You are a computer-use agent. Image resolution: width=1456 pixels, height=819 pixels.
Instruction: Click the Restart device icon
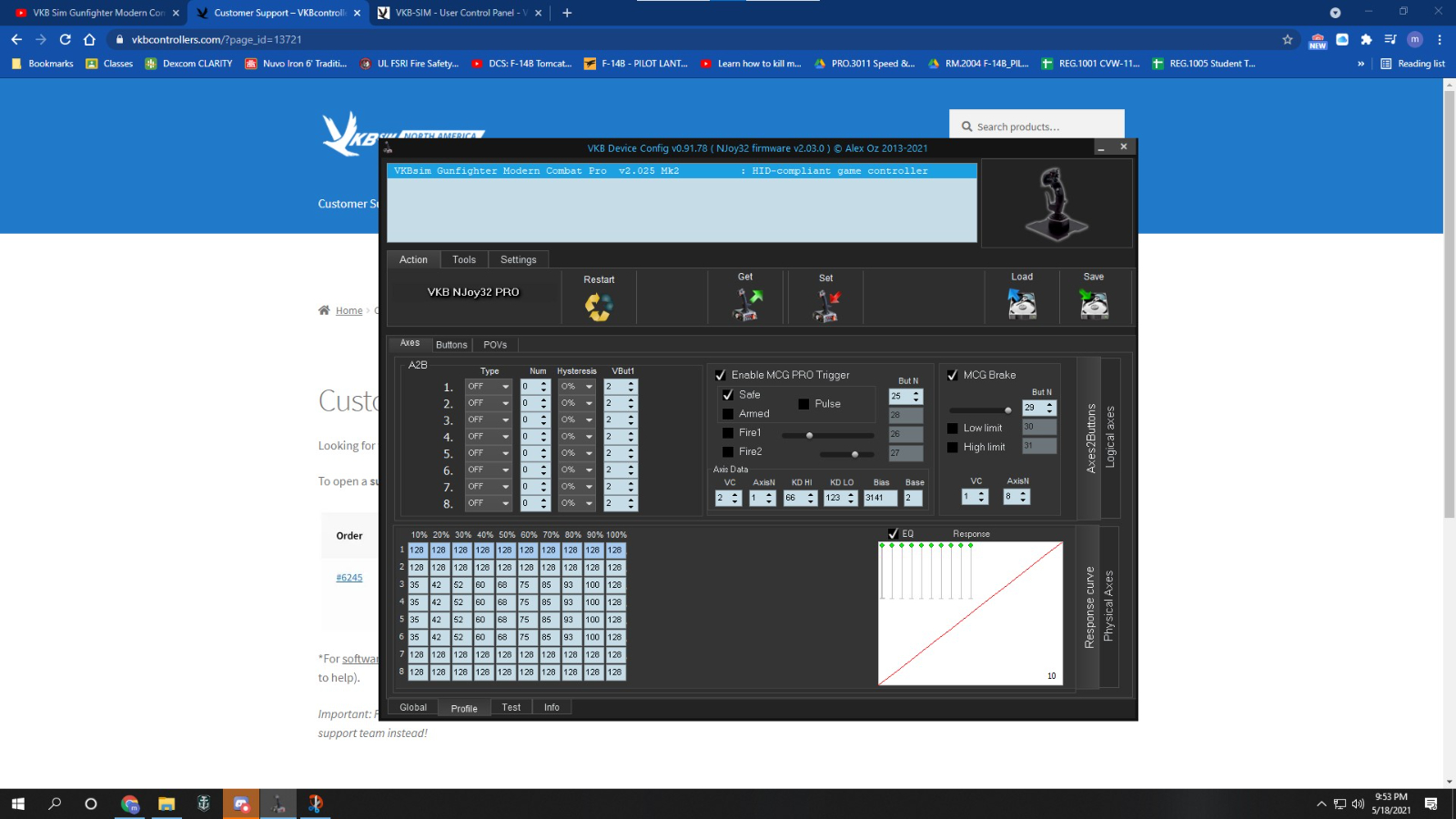598,307
